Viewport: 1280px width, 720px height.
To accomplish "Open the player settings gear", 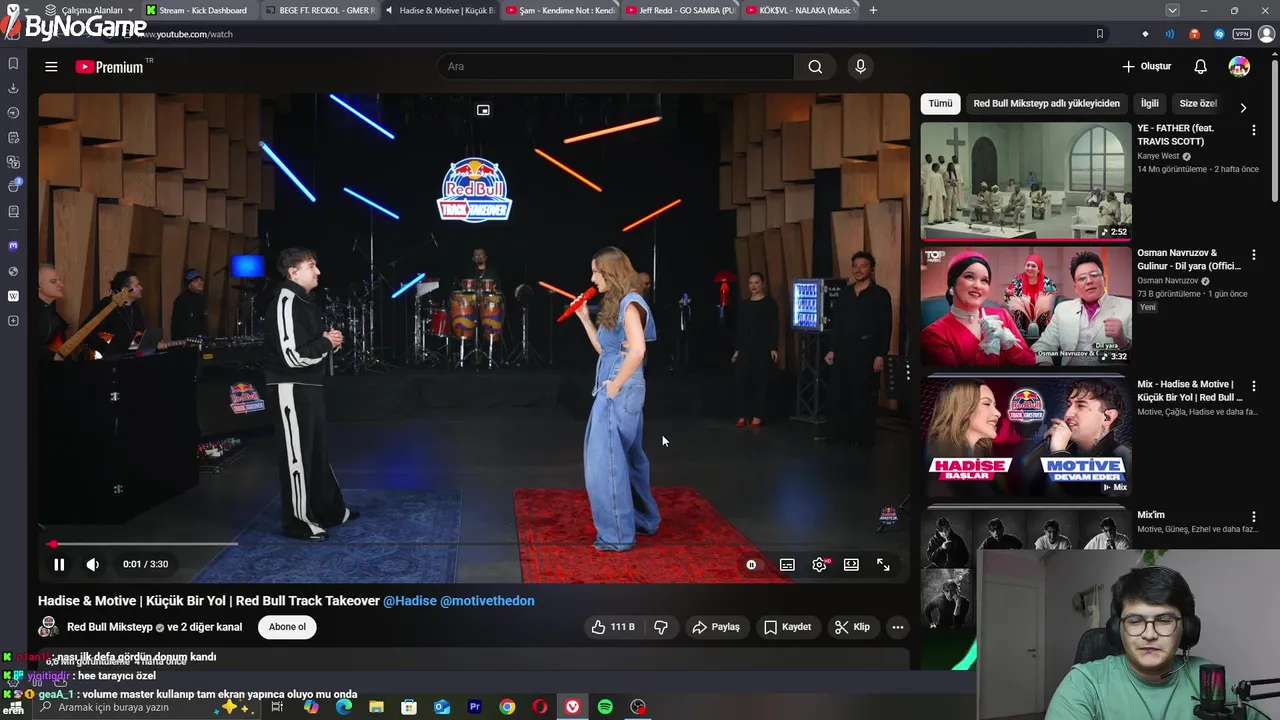I will [x=819, y=565].
